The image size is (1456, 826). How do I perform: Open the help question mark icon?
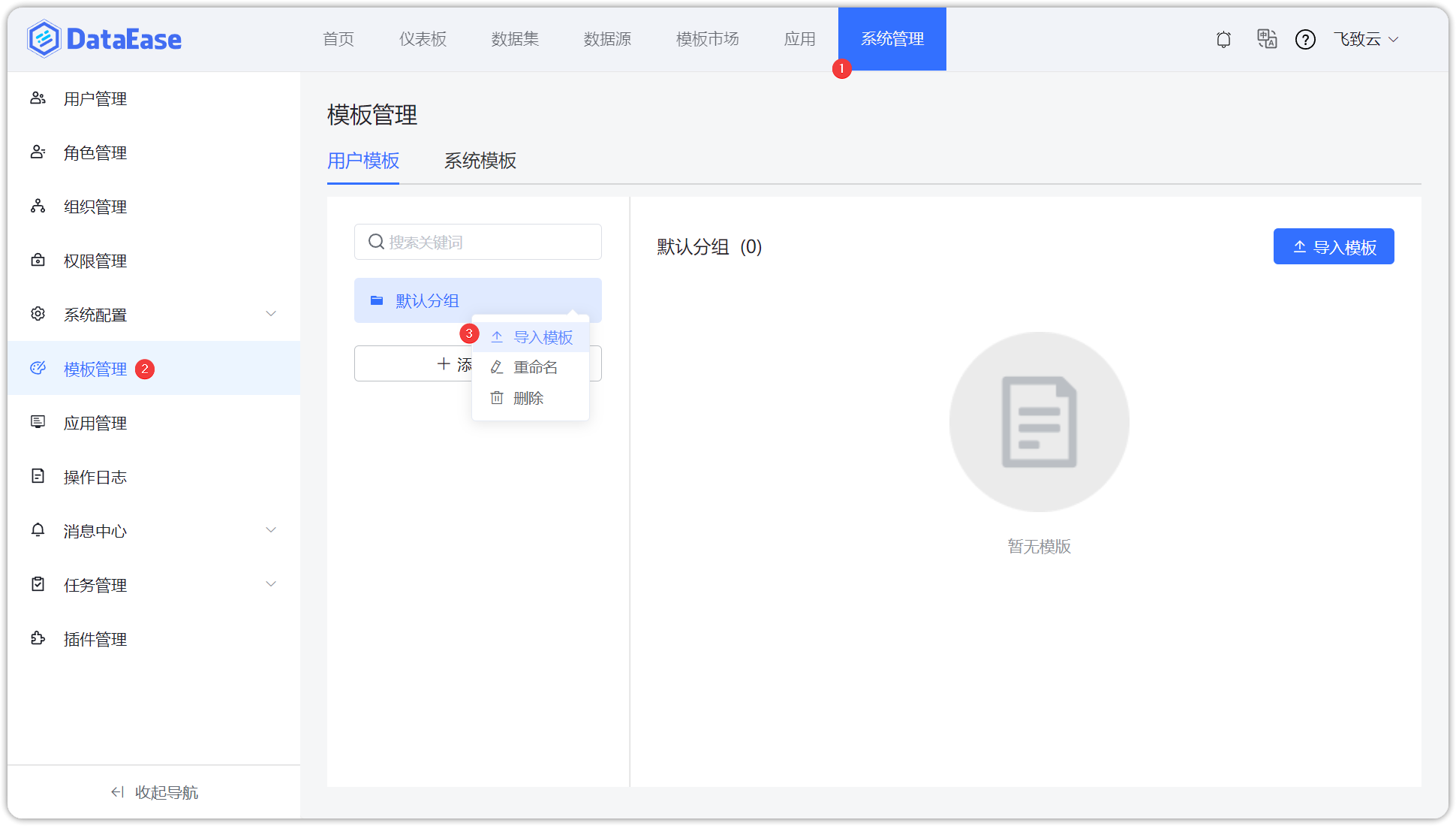(1305, 39)
